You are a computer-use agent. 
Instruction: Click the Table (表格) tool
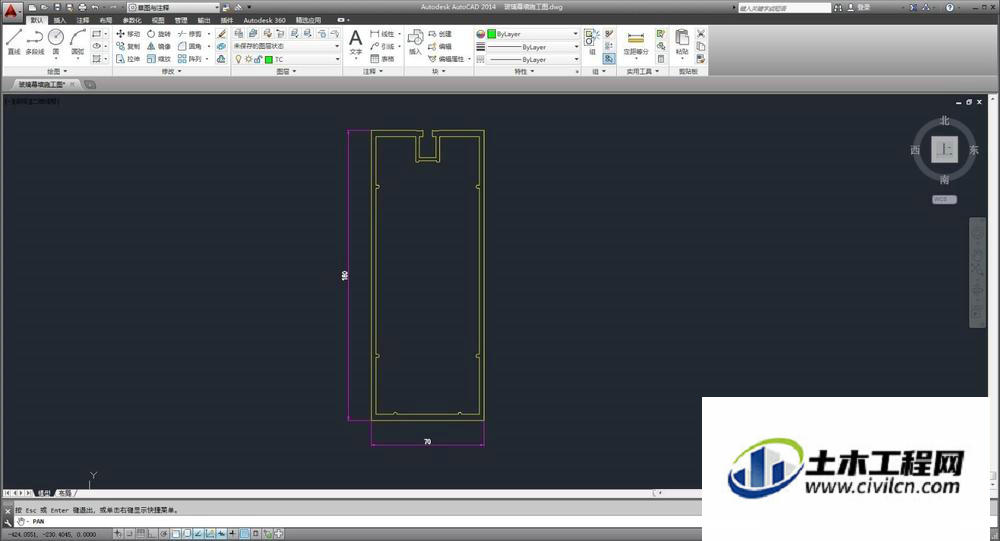click(381, 59)
